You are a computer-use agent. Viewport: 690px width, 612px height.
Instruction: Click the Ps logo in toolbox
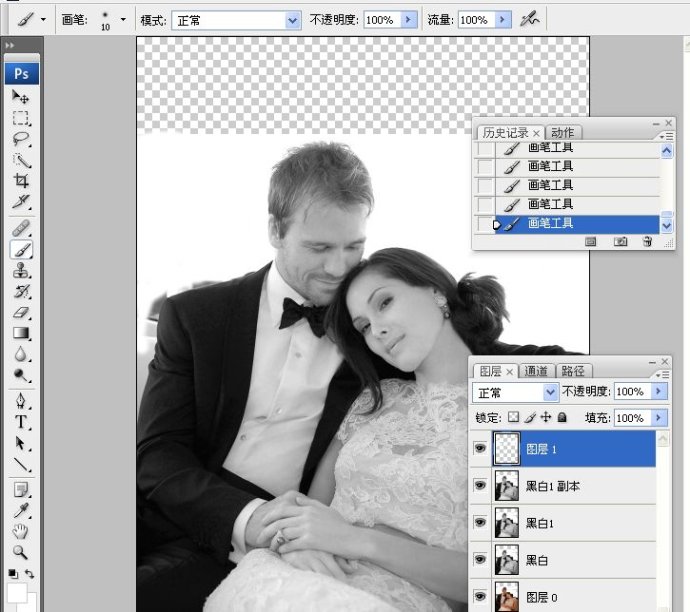pyautogui.click(x=22, y=73)
